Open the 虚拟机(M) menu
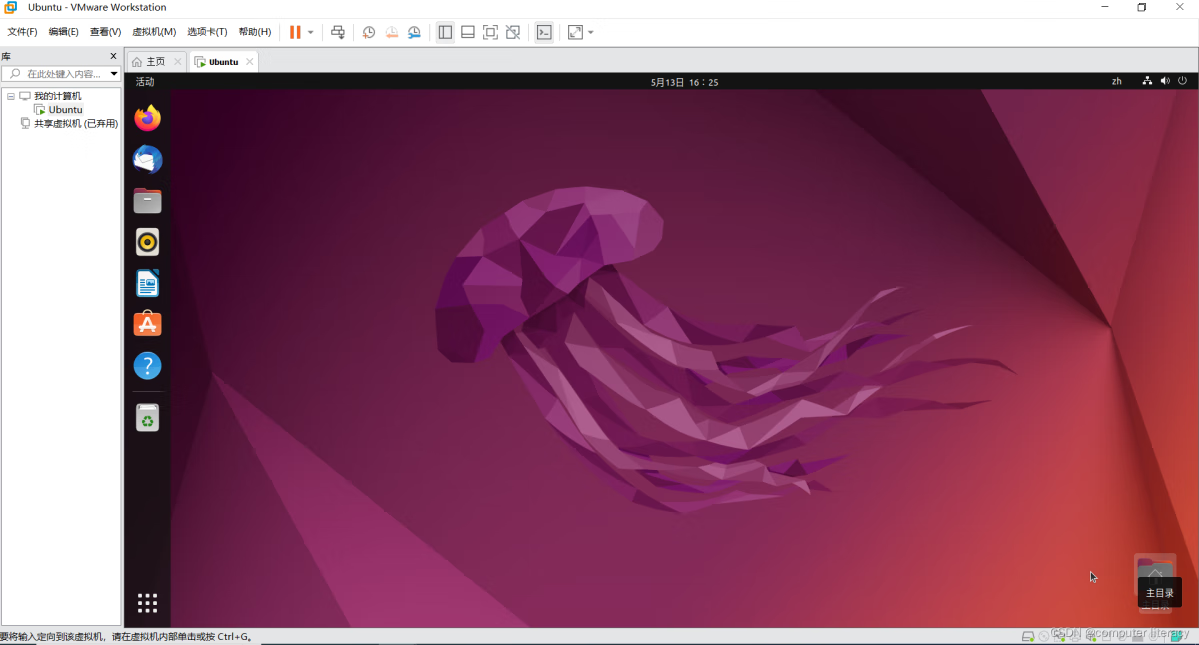 click(x=154, y=32)
